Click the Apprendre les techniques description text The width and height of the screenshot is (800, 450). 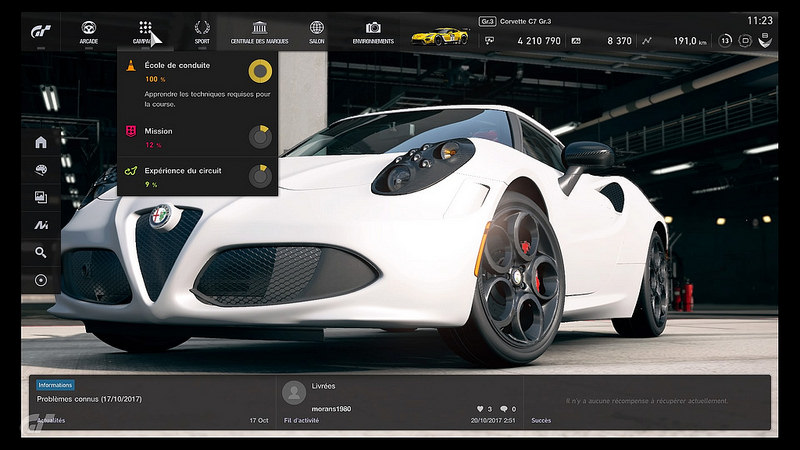pos(207,99)
